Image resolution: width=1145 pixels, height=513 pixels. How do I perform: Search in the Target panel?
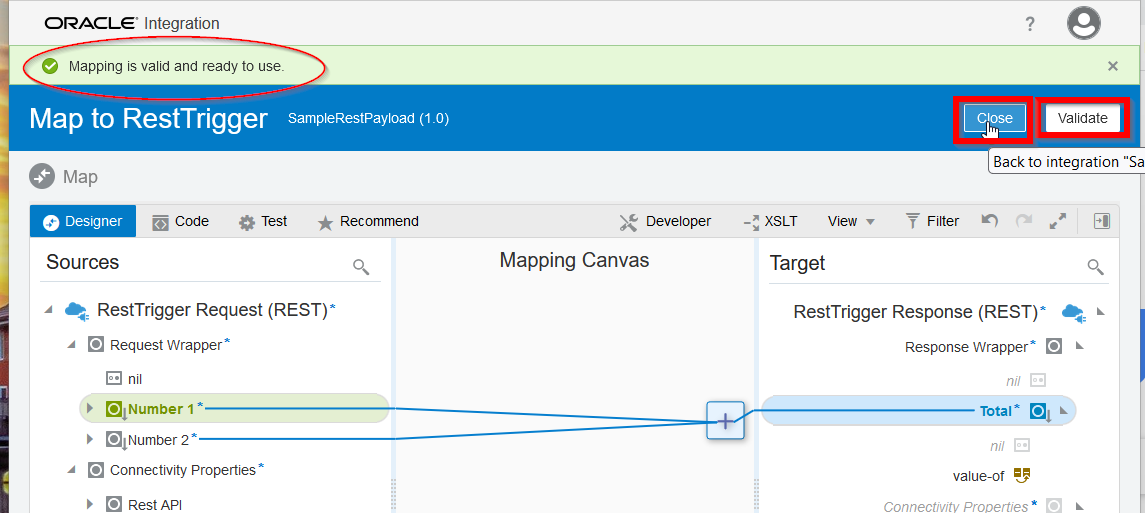pos(1095,266)
